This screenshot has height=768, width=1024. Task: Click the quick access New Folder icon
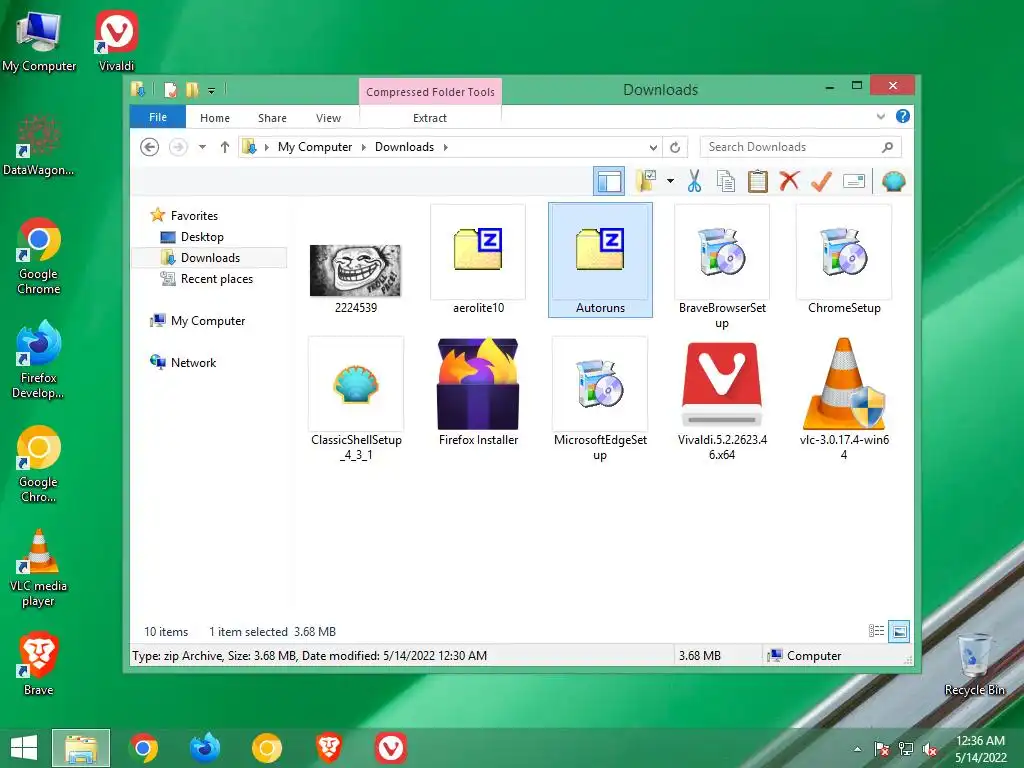pos(192,89)
